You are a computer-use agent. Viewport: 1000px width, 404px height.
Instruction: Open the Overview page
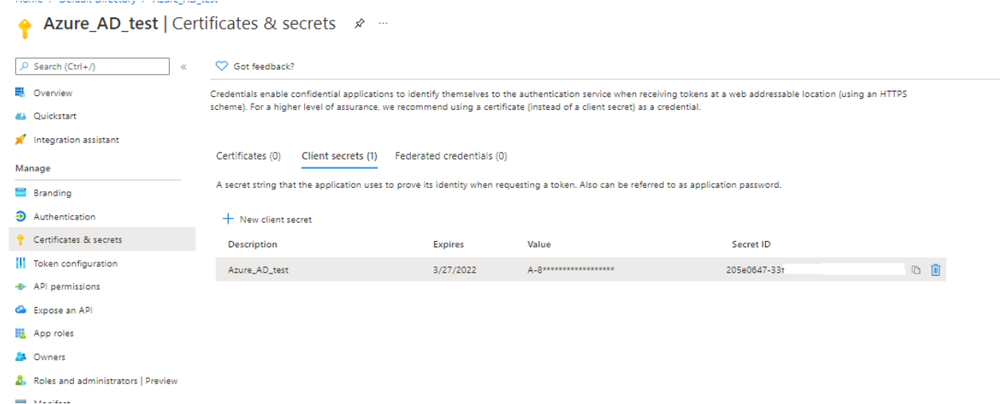pos(52,93)
